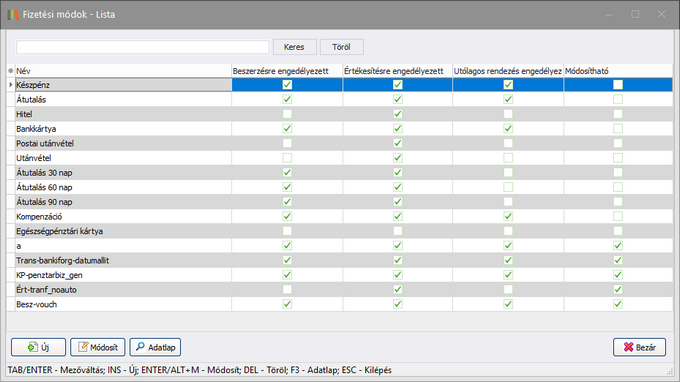Toggle Értékesítésre engedélyezett for Egészségpénztári kártya
Viewport: 680px width, 382px height.
click(x=398, y=231)
